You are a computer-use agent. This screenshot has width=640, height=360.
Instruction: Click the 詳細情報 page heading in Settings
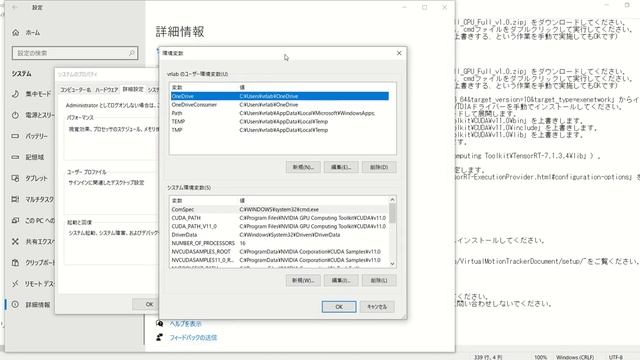180,31
